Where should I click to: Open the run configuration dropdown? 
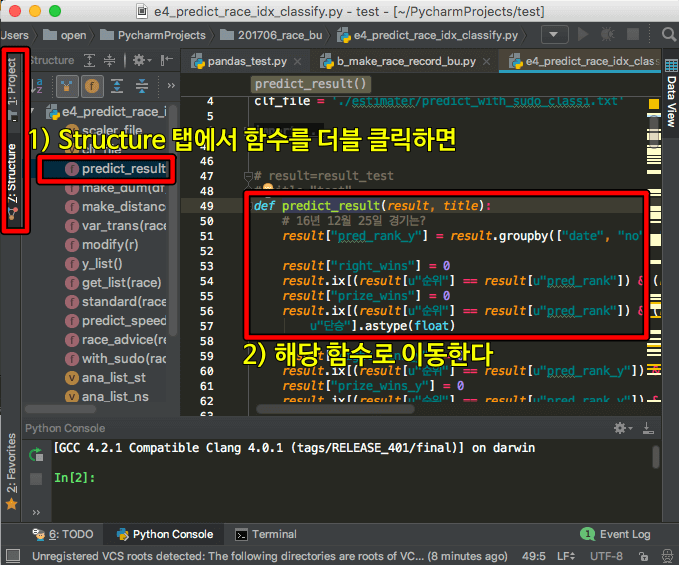554,35
